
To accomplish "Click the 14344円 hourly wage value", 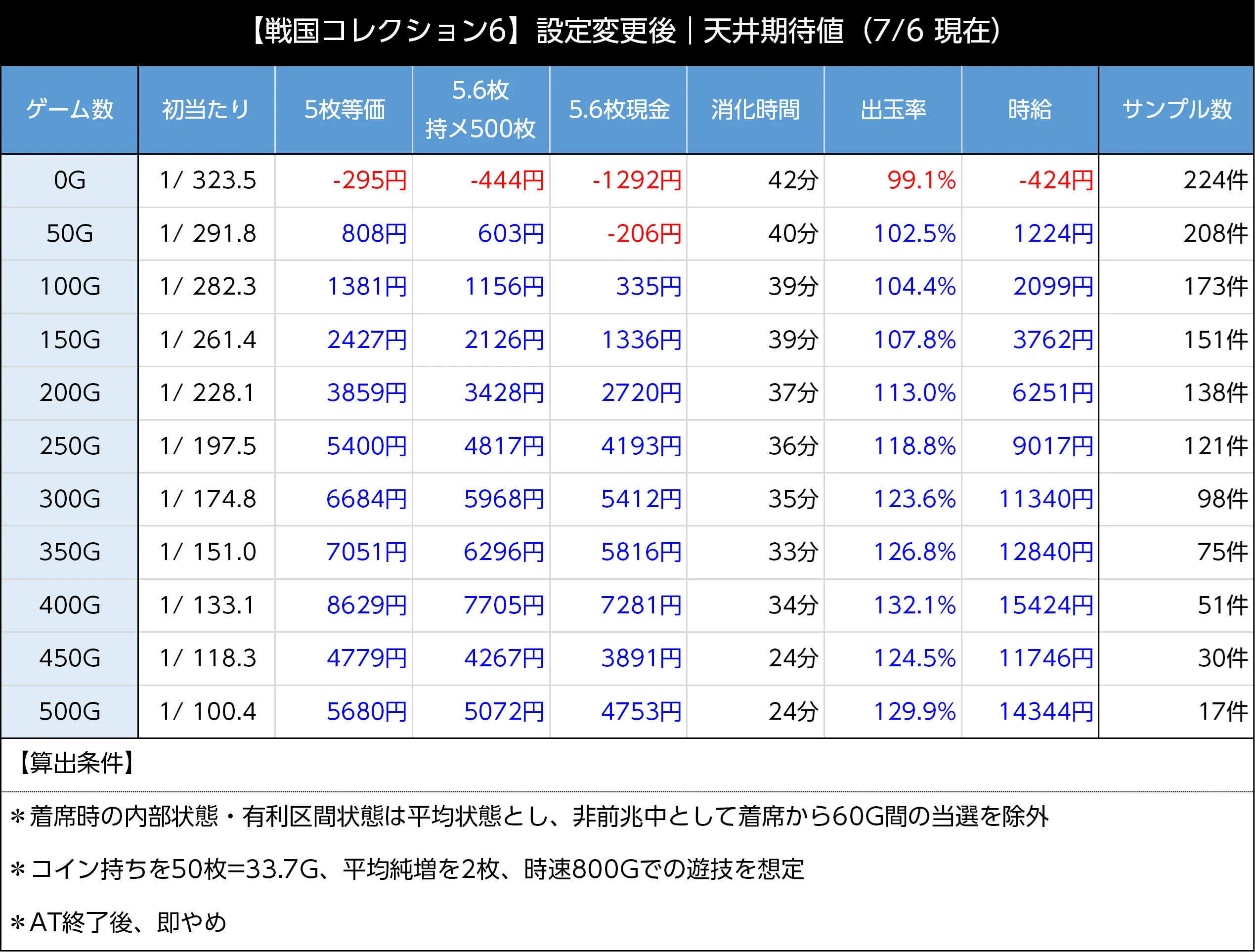I will click(1045, 711).
